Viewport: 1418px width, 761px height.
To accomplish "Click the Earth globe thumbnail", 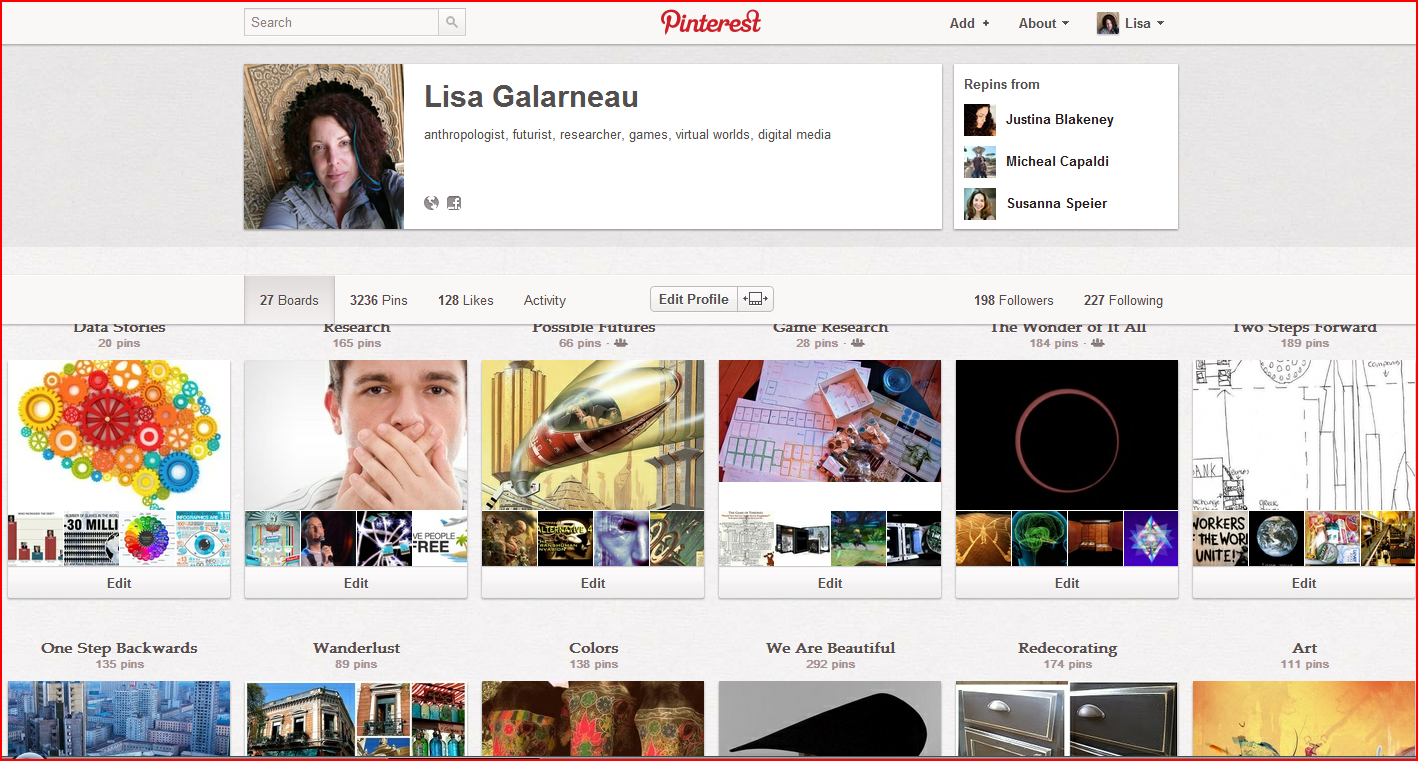I will coord(1276,539).
